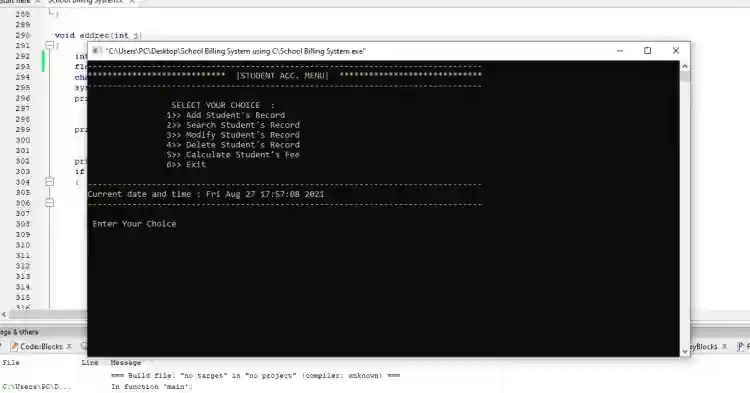Click the '[STUDENT ACC. MENU]' console heading

282,76
